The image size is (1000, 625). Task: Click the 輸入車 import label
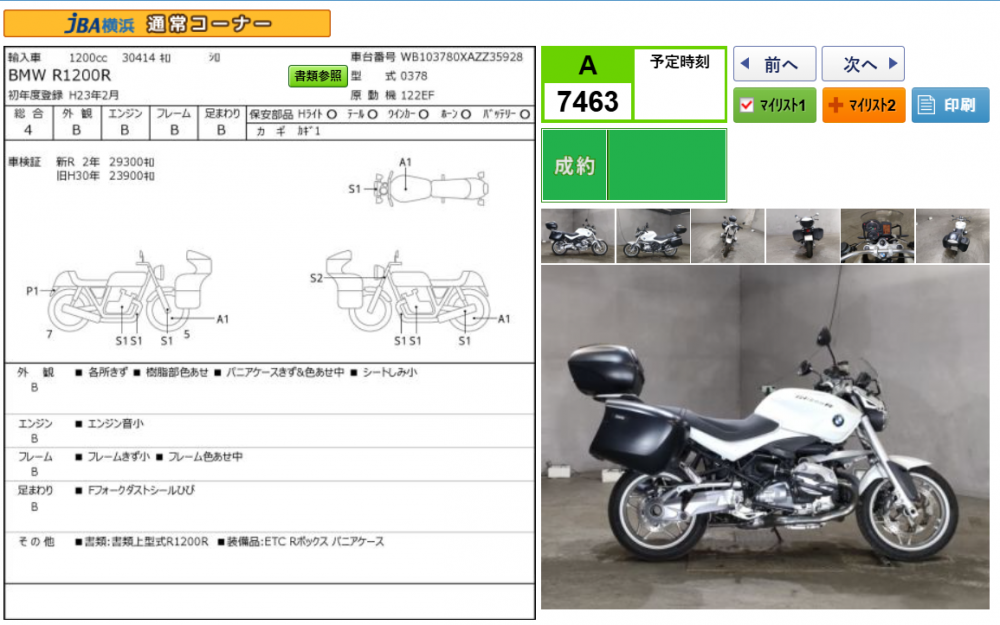(24, 57)
